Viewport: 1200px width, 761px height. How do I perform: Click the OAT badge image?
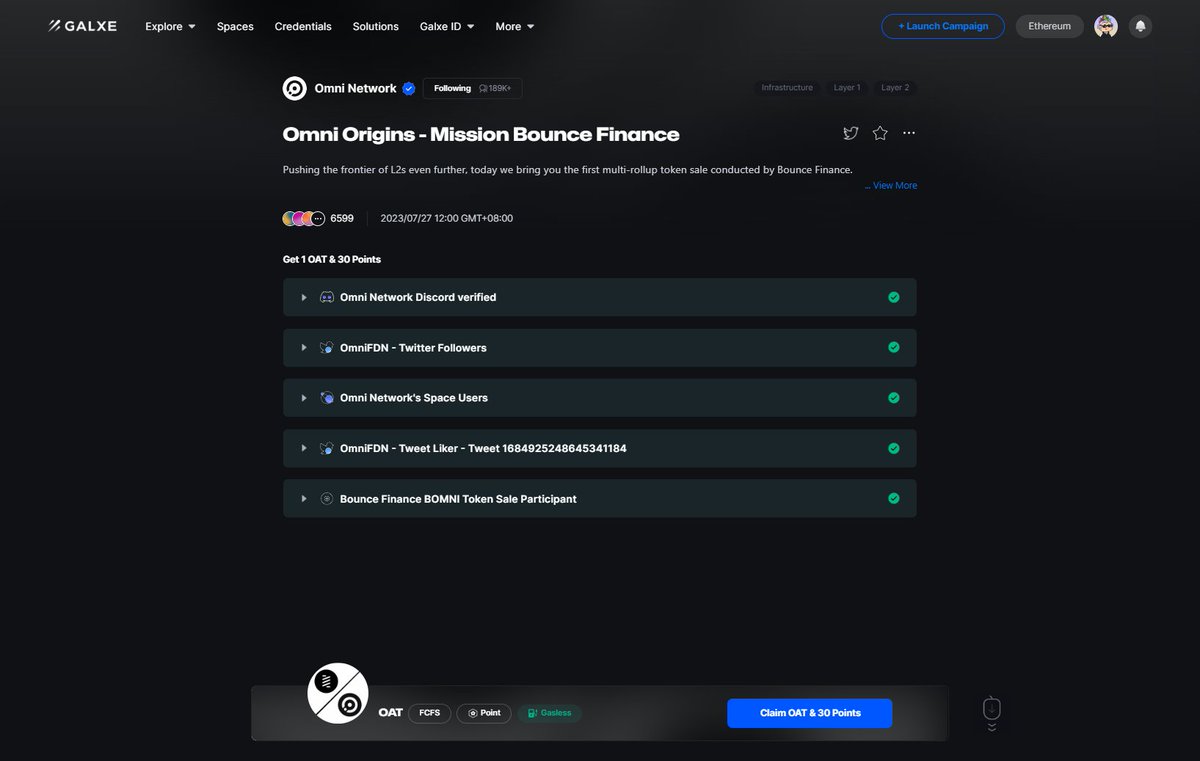pyautogui.click(x=338, y=694)
